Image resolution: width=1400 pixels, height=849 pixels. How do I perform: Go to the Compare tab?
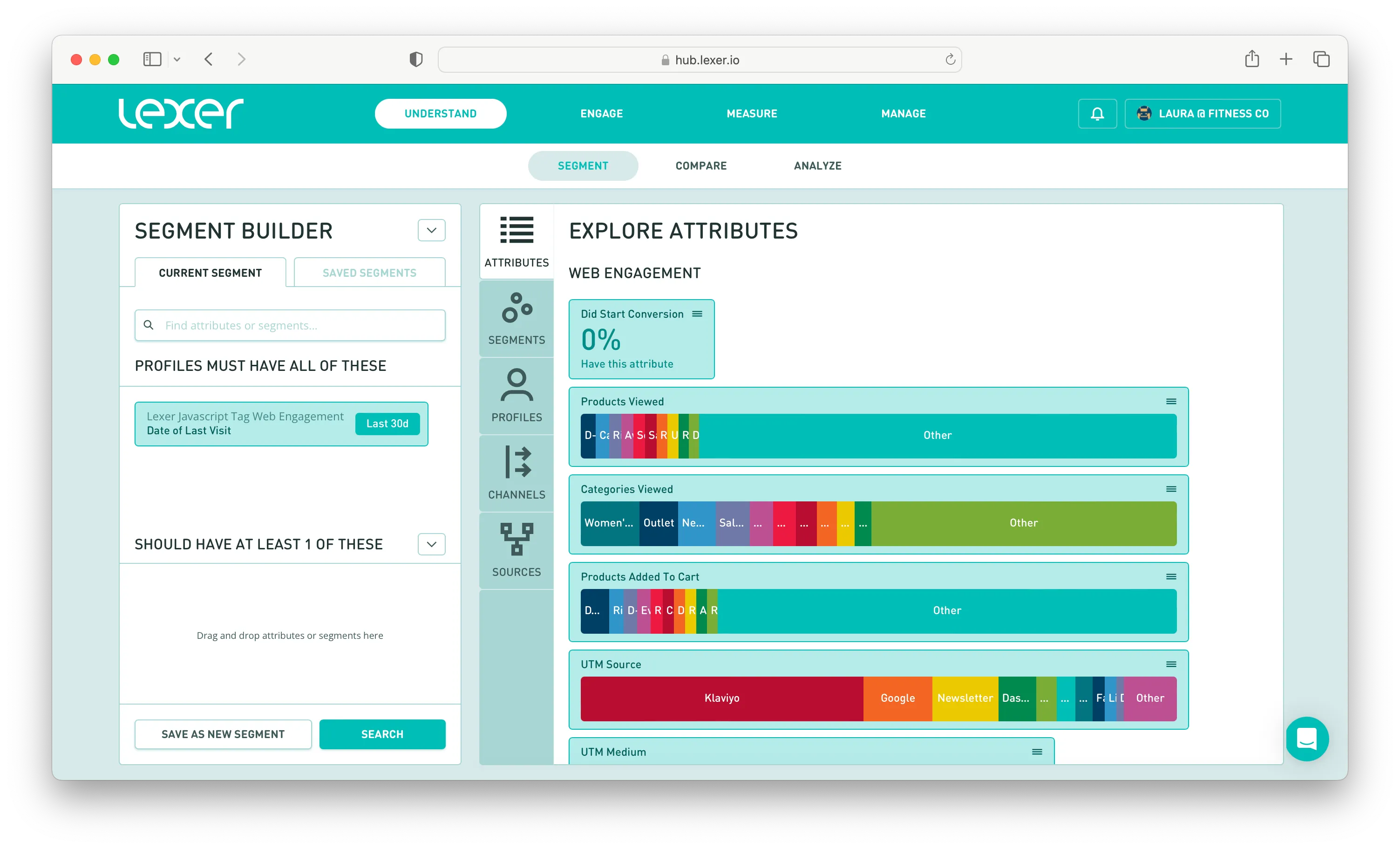(x=700, y=166)
